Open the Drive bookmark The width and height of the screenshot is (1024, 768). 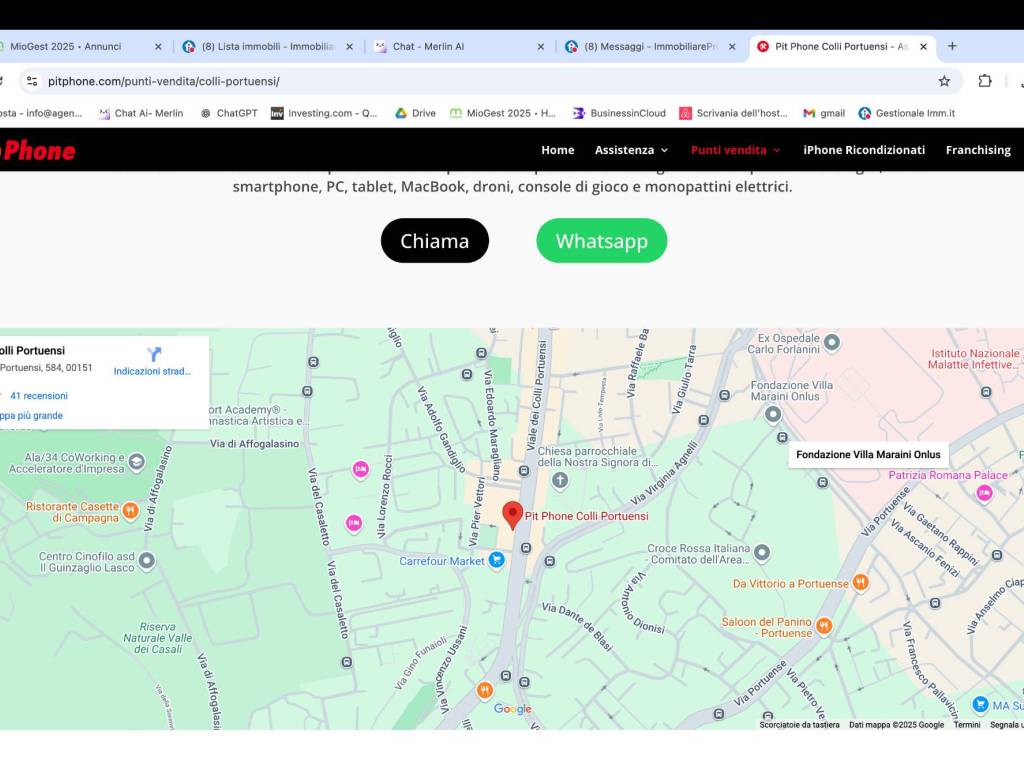click(415, 113)
